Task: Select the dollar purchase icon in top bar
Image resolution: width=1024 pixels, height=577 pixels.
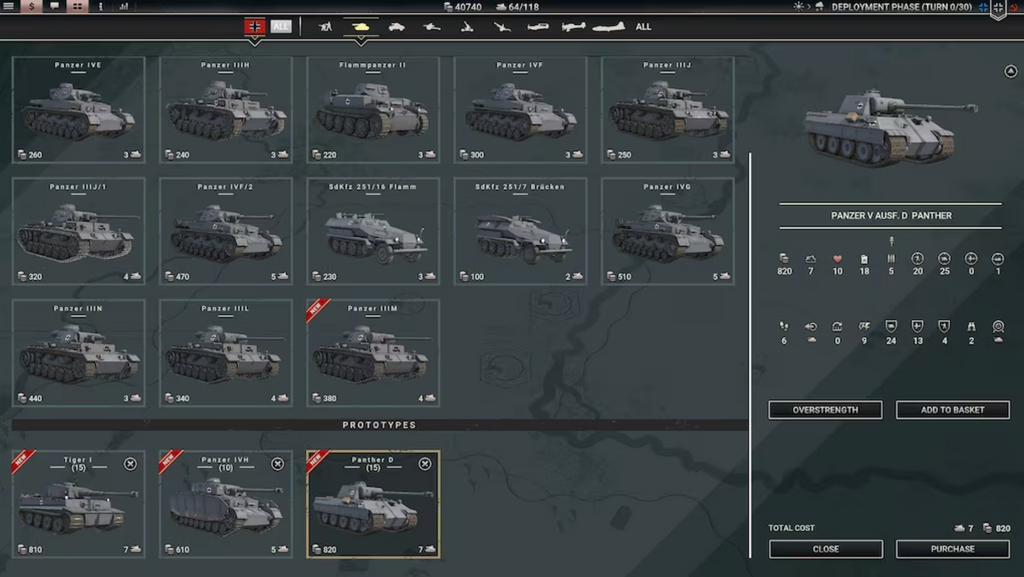Action: [x=31, y=7]
